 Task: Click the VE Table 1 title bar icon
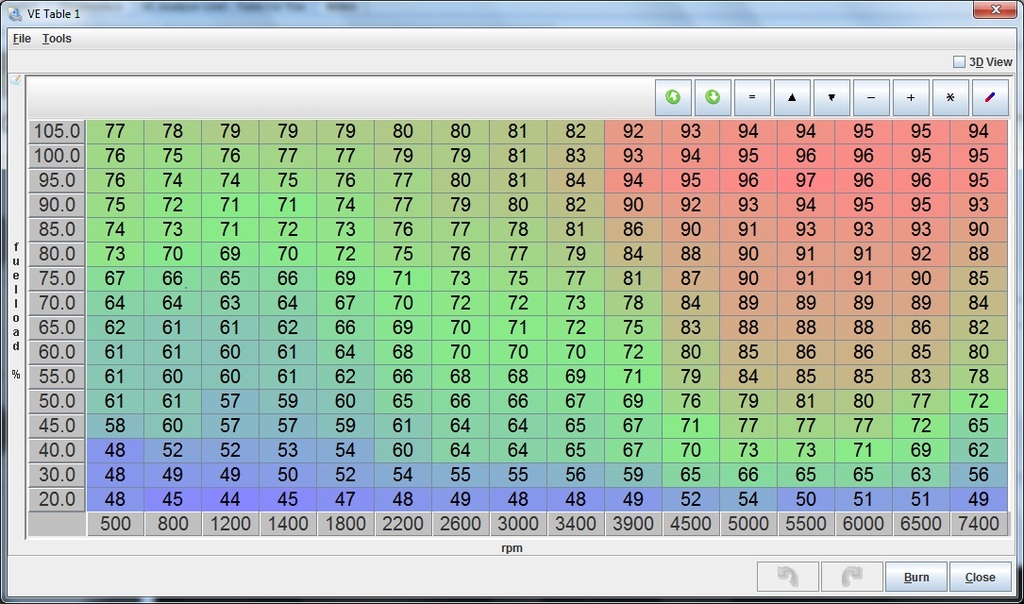point(15,13)
